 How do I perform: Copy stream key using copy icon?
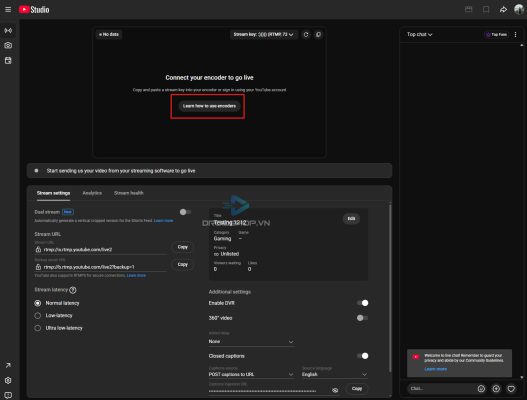(318, 34)
